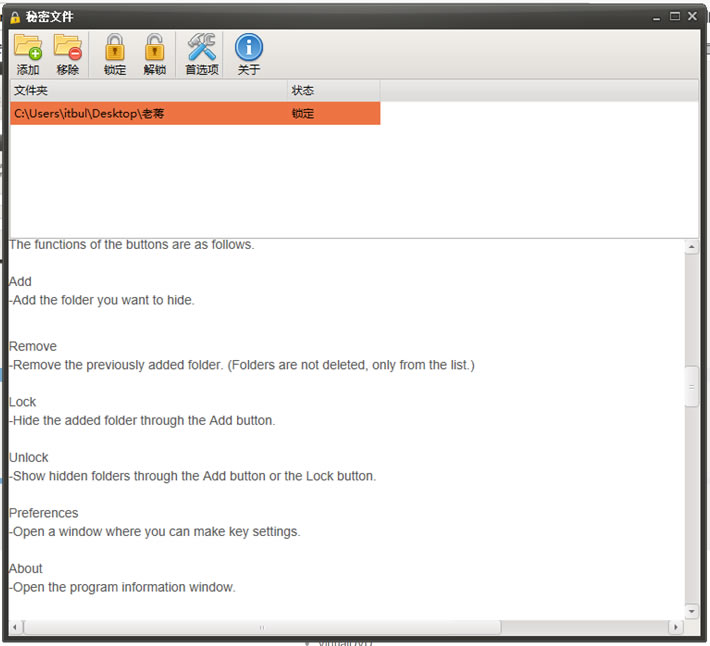Maximize the 秘密文件 window
This screenshot has width=710, height=646.
click(x=675, y=17)
